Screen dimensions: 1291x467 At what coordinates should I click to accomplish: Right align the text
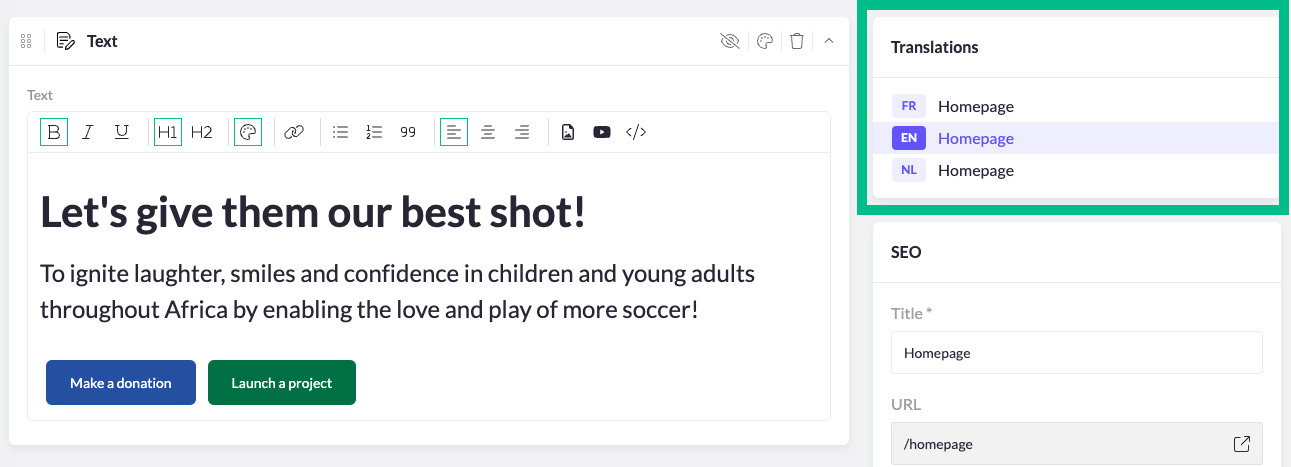pyautogui.click(x=522, y=132)
